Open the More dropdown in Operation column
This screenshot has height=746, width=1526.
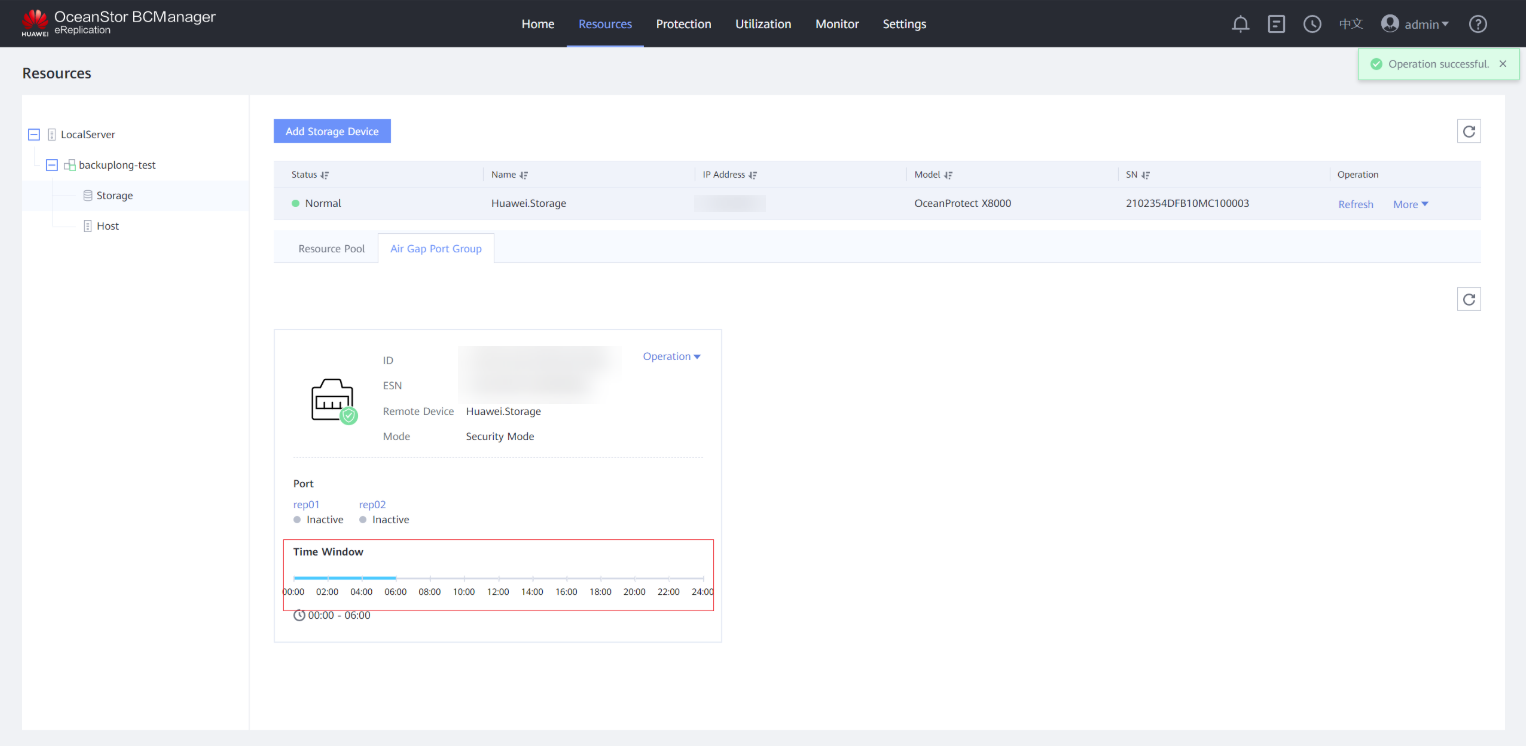1410,204
